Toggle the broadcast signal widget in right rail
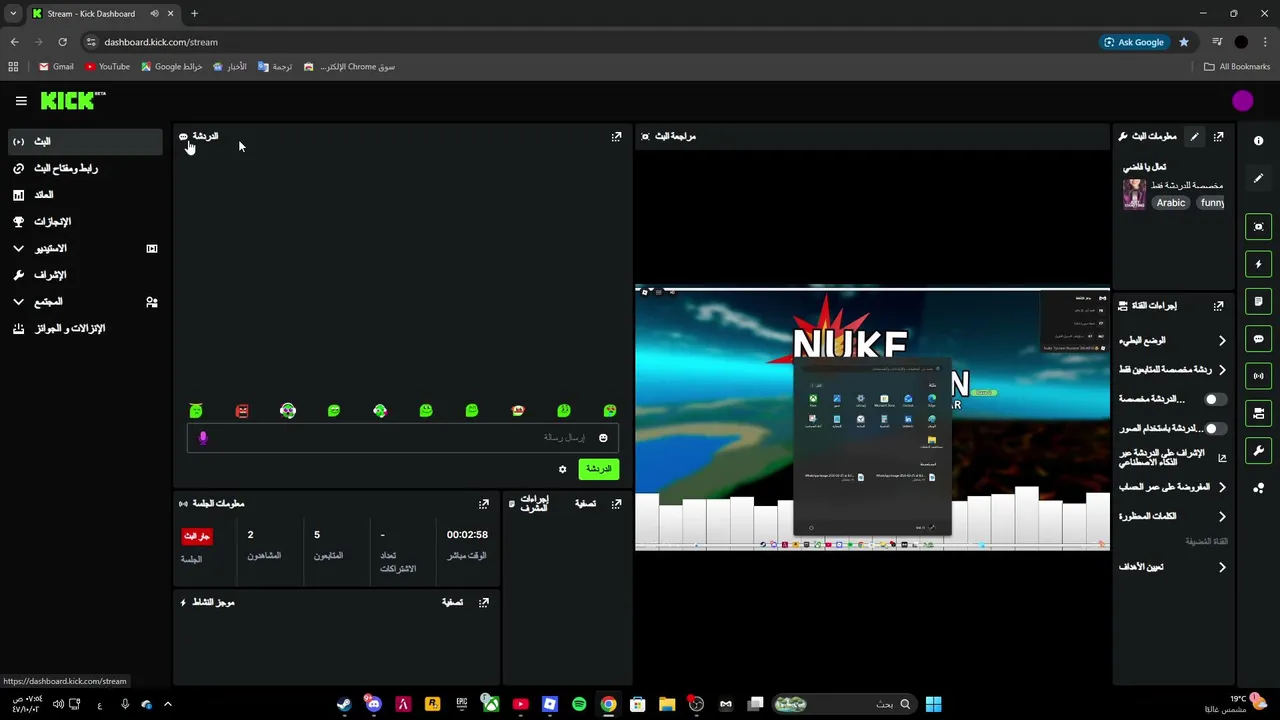 (x=1258, y=376)
